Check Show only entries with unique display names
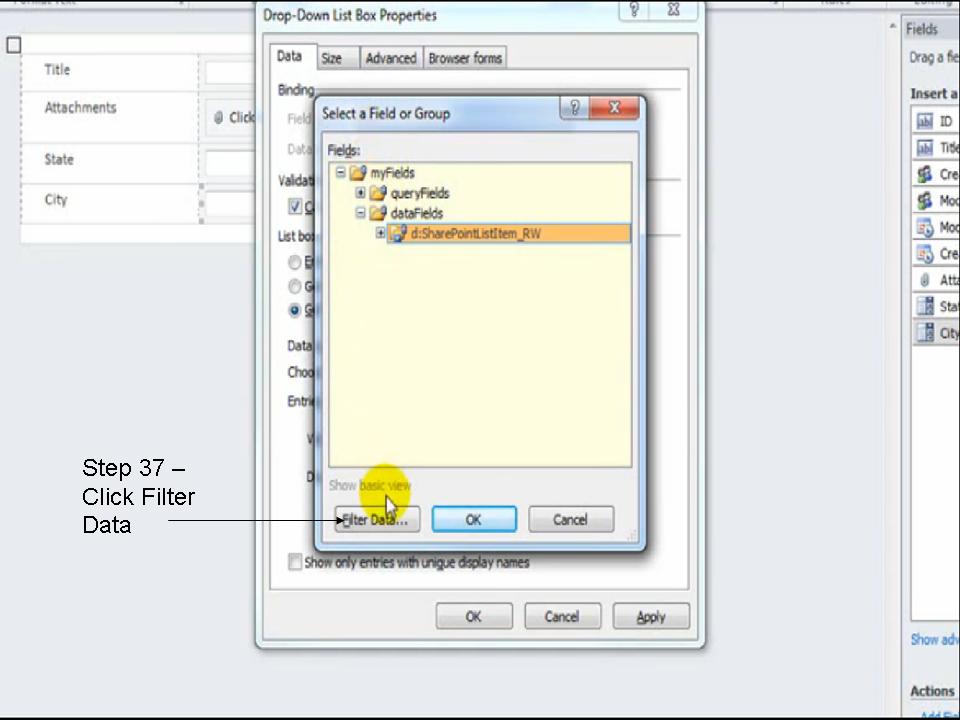This screenshot has width=960, height=720. click(x=295, y=562)
